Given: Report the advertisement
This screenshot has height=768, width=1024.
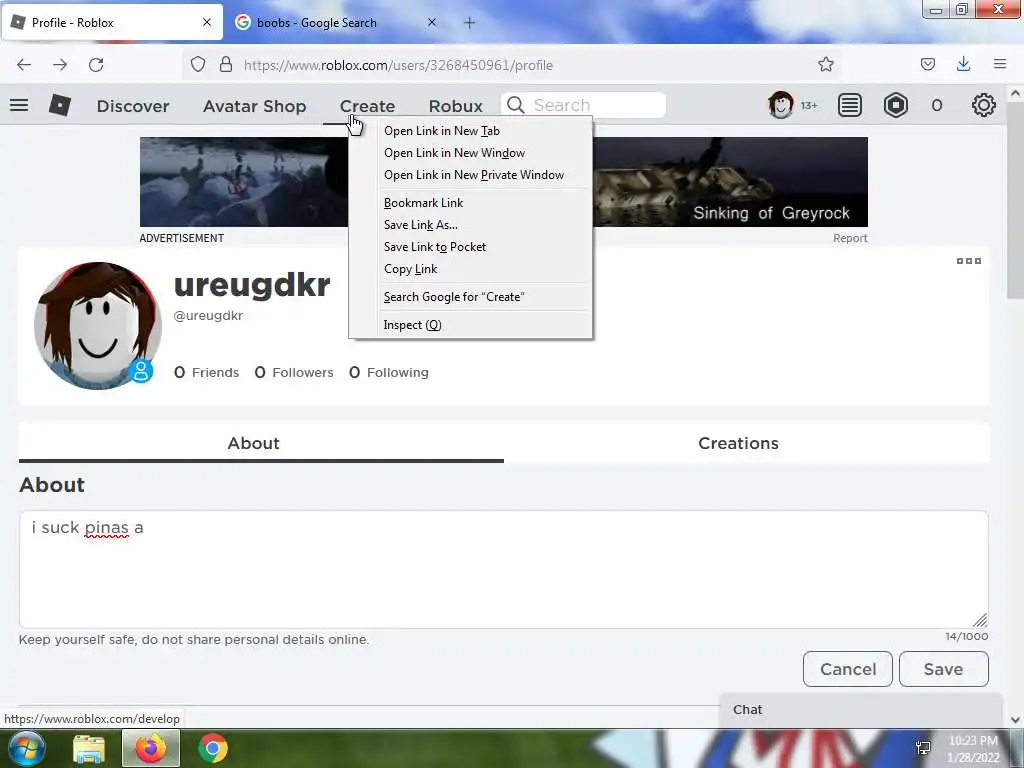Looking at the screenshot, I should pos(850,238).
